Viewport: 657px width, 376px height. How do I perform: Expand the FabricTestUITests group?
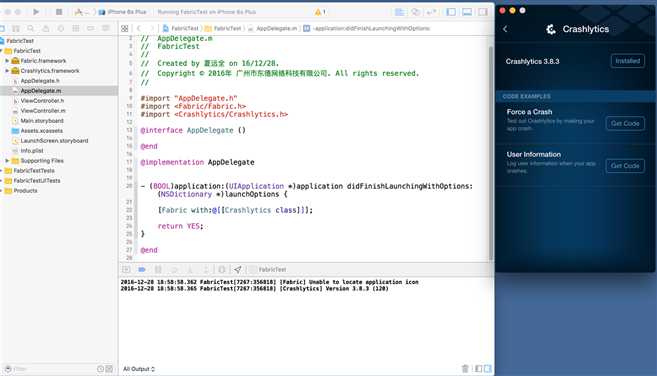1,181
